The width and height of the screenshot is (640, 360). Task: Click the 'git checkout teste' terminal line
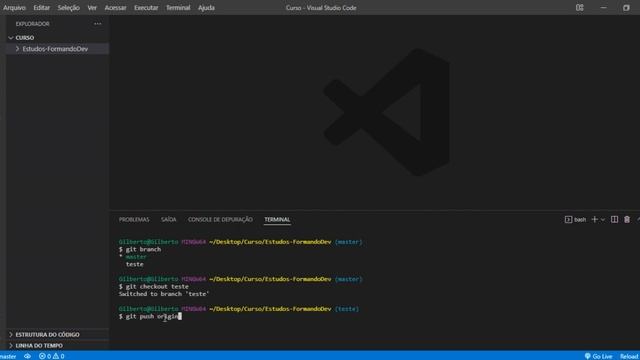tap(154, 287)
